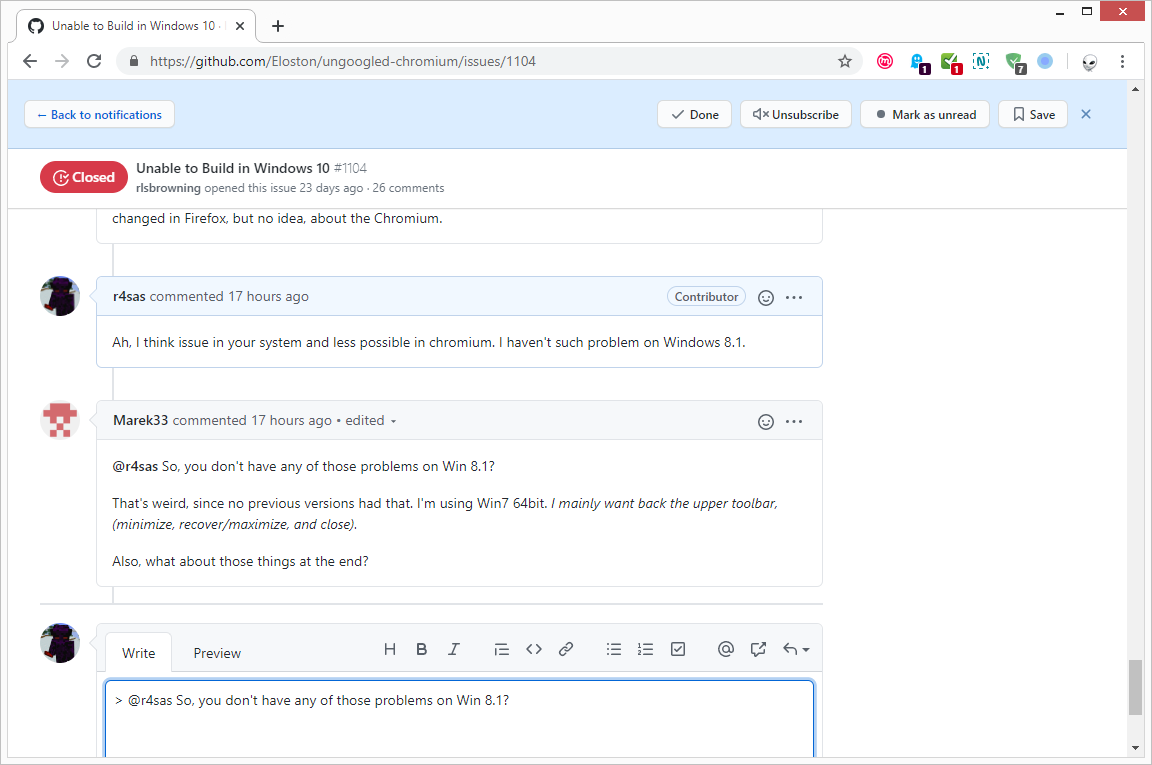Save the notification
The height and width of the screenshot is (765, 1152).
tap(1033, 115)
